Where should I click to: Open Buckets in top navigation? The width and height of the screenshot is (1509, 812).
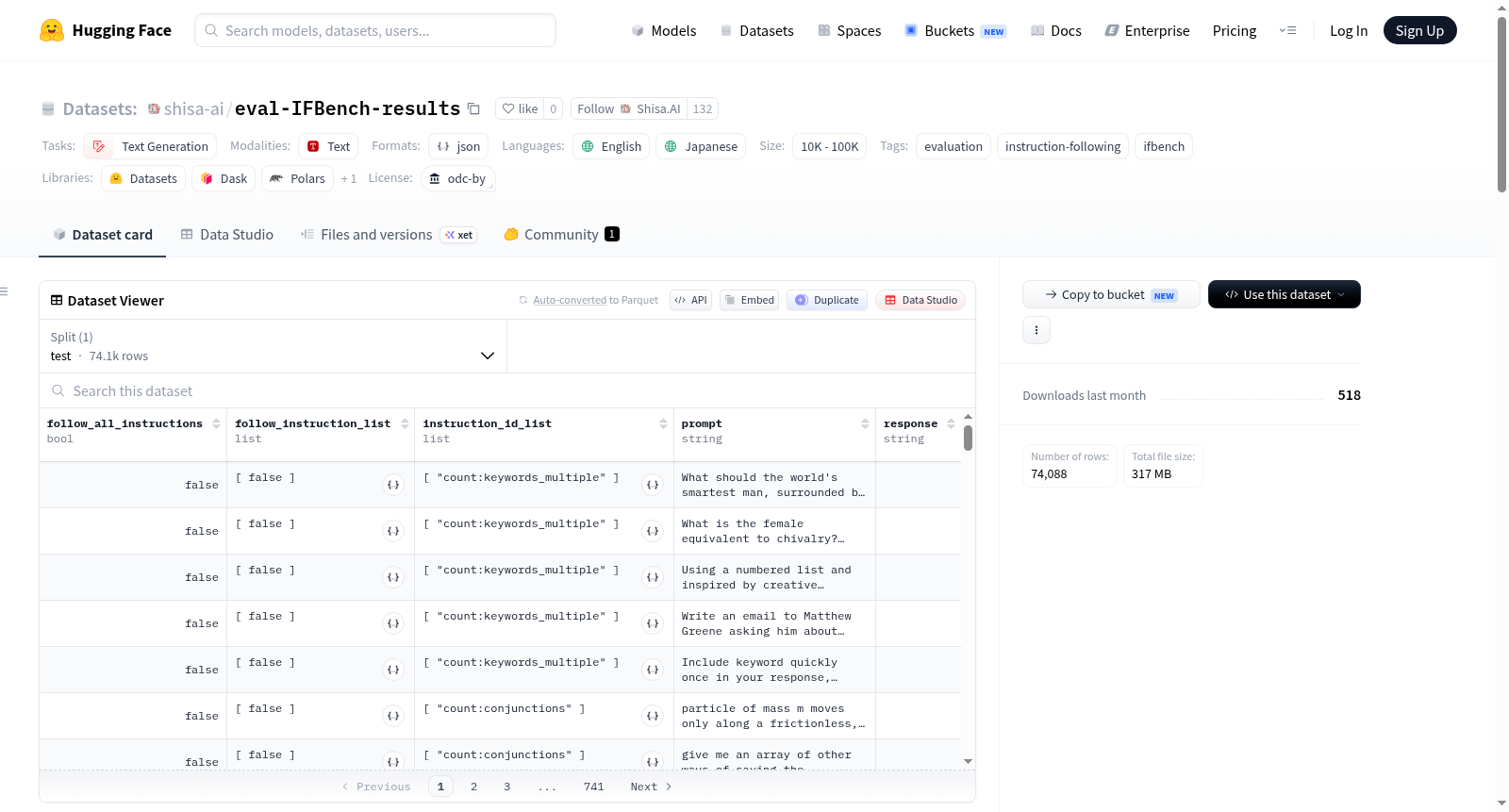coord(955,30)
